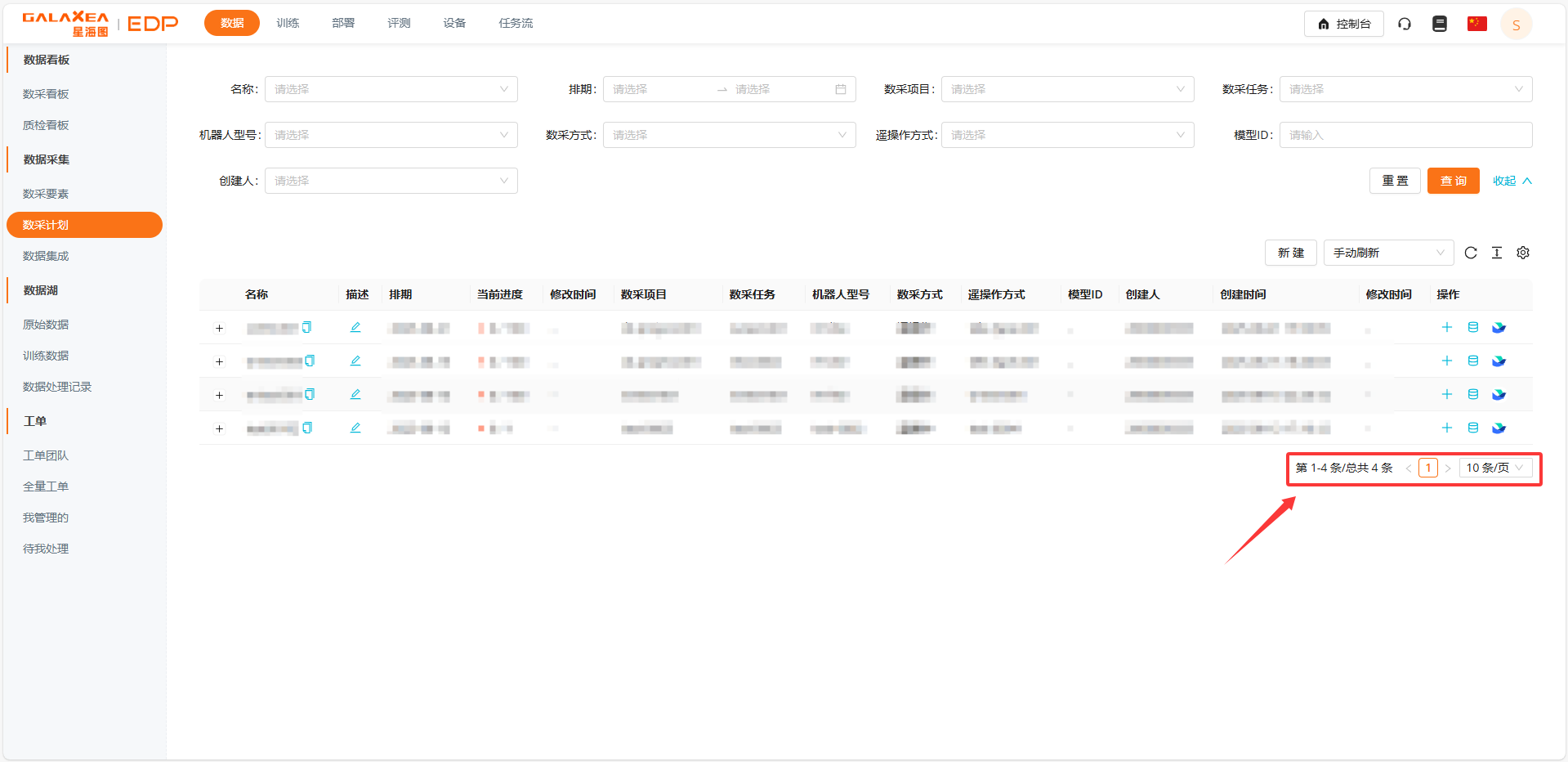Open the table settings gear icon
Image resolution: width=1568 pixels, height=762 pixels.
point(1522,253)
